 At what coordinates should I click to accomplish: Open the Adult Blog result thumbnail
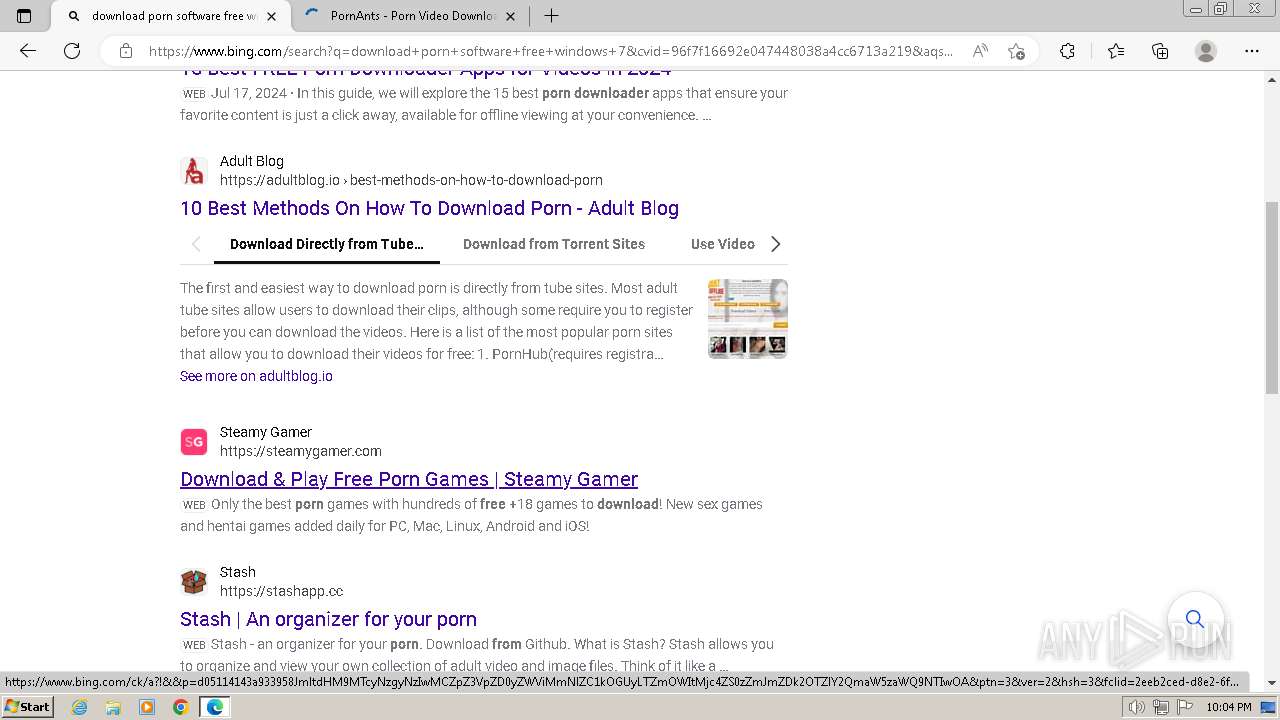(x=748, y=318)
